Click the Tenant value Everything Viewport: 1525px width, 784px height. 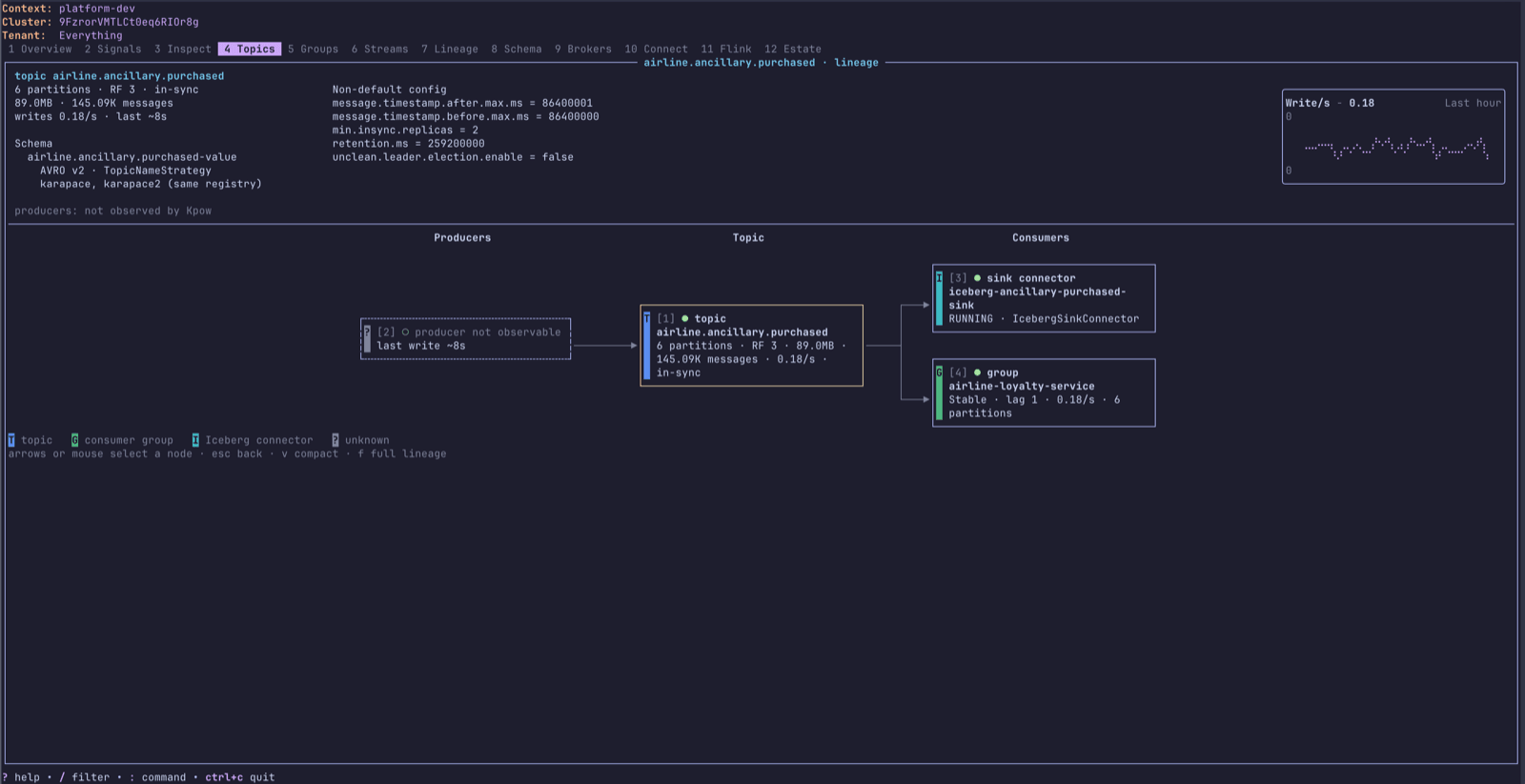(91, 36)
